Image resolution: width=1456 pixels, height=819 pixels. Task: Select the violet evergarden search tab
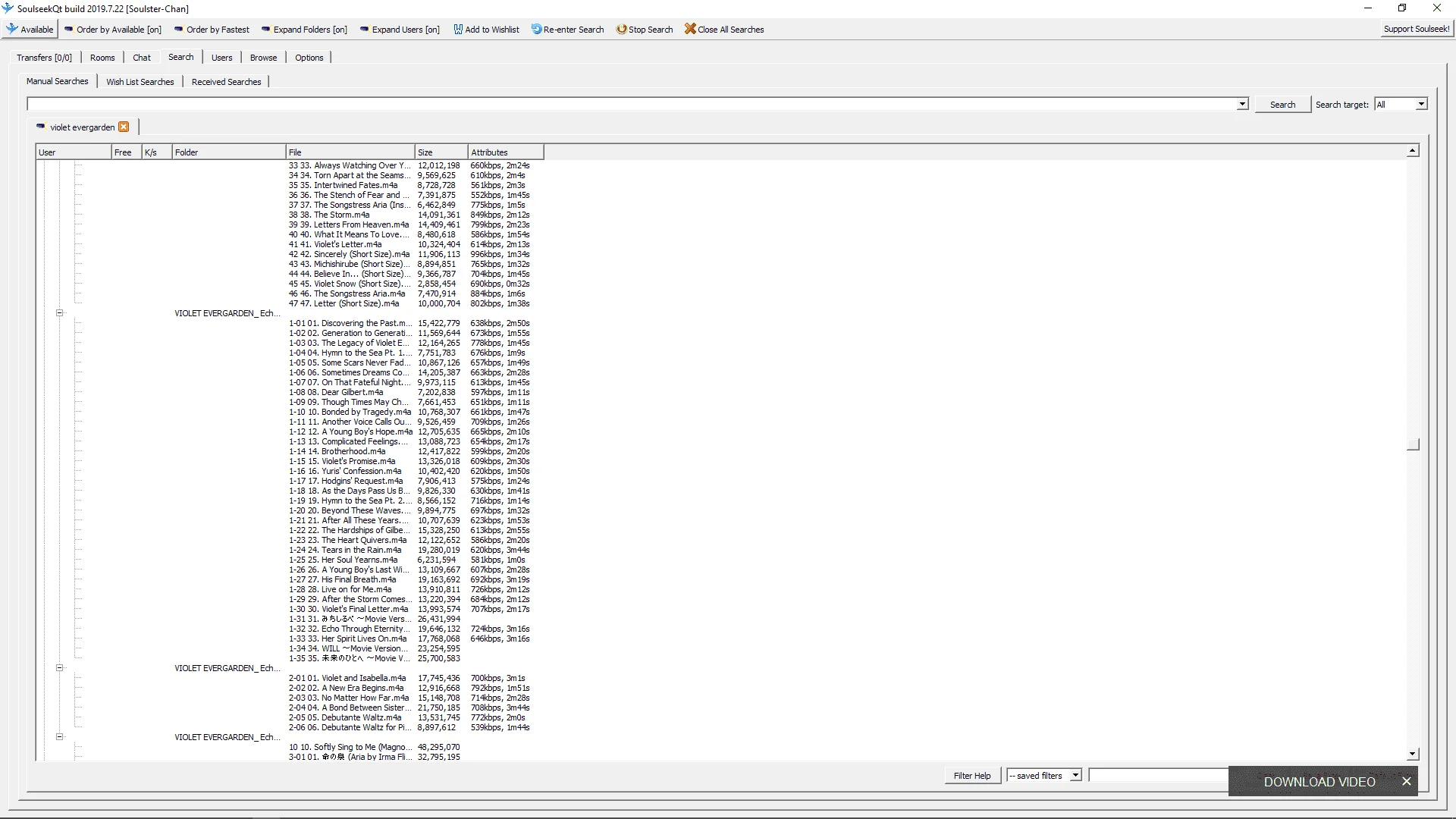(x=82, y=127)
